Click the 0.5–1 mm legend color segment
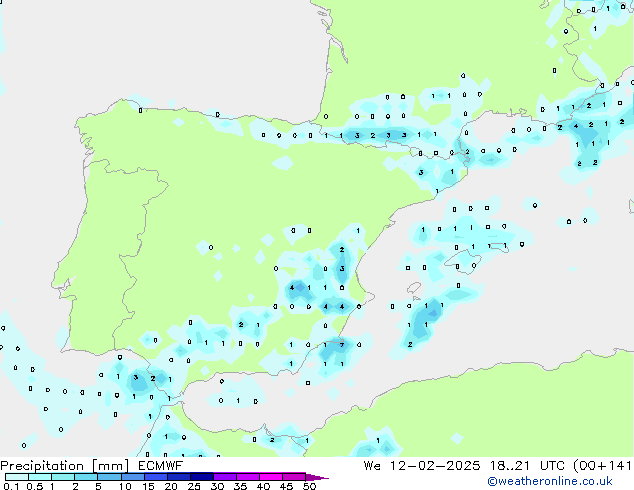This screenshot has height=490, width=634. pyautogui.click(x=40, y=477)
